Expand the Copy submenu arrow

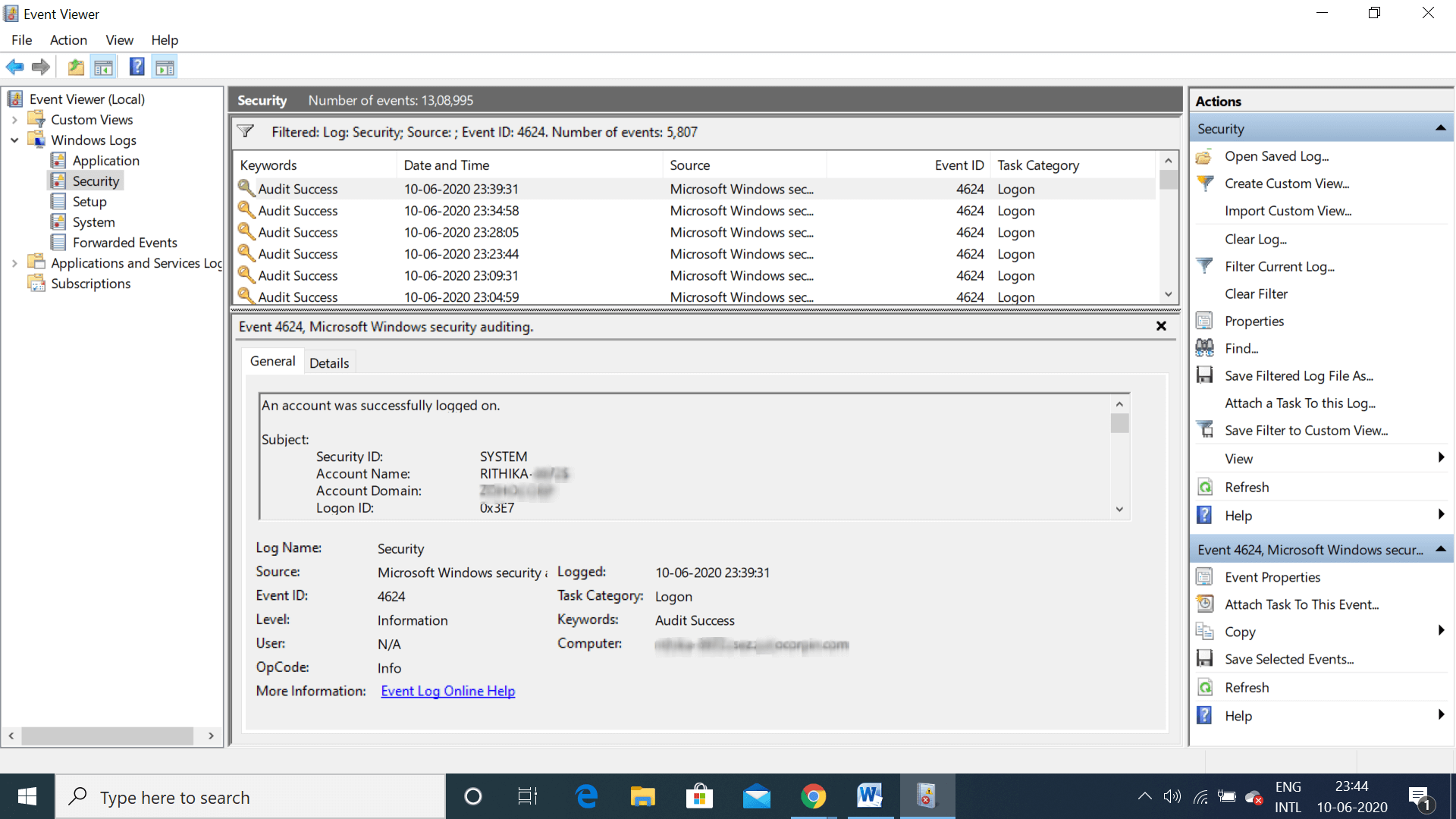[1440, 631]
